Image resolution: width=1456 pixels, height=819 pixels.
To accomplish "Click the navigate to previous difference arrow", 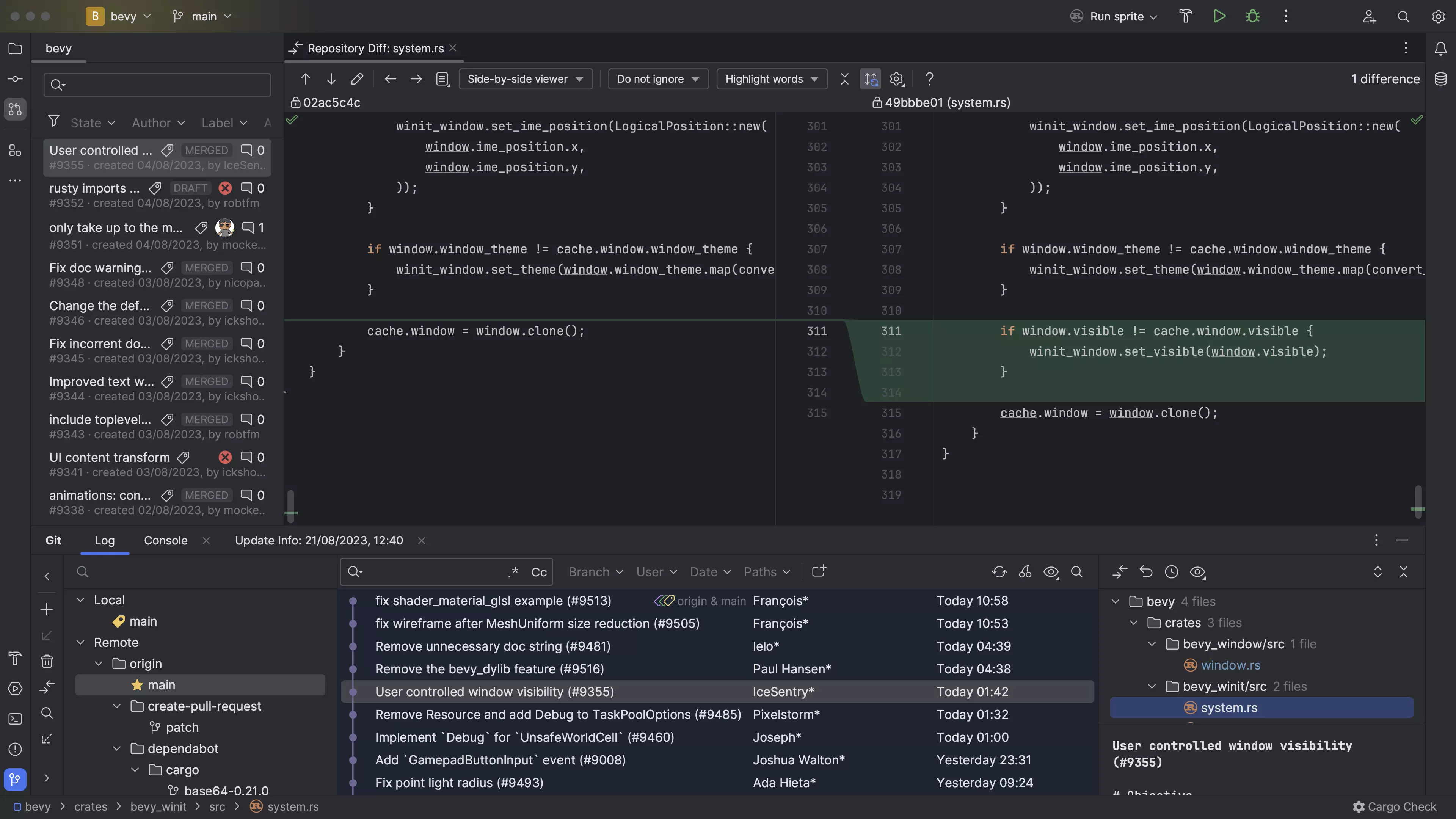I will (x=305, y=79).
